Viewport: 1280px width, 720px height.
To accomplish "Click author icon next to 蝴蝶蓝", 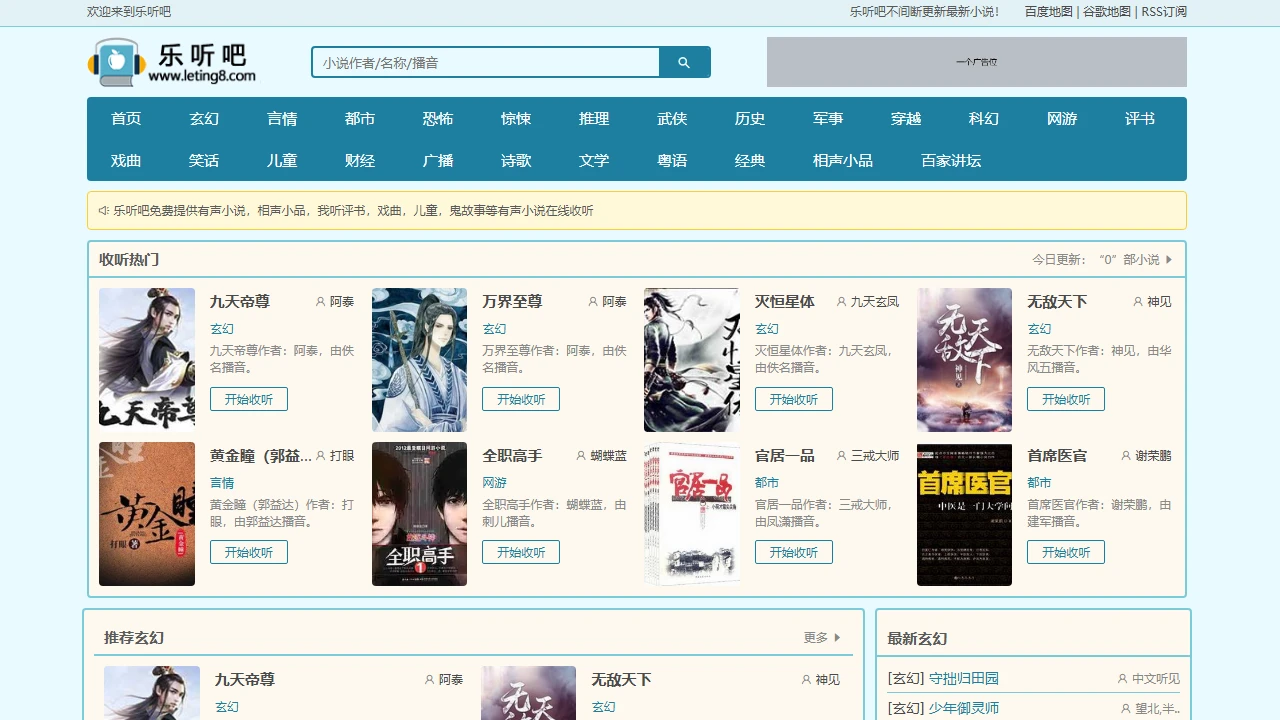I will coord(581,456).
